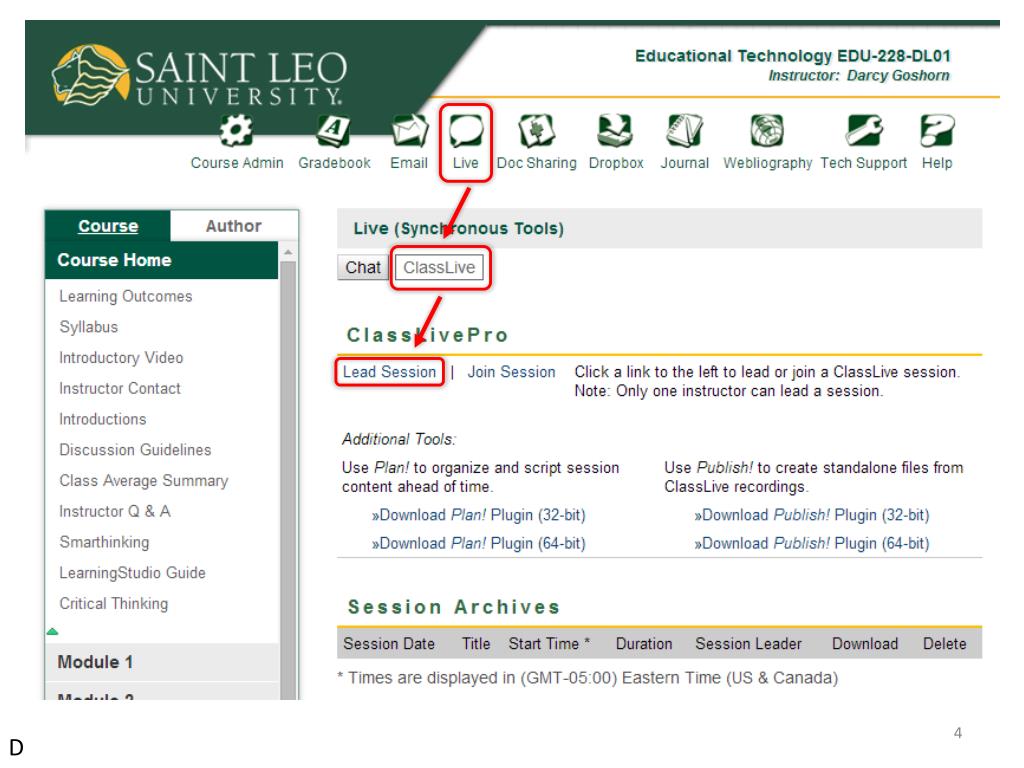
Task: Open the Help question mark icon
Action: 937,131
